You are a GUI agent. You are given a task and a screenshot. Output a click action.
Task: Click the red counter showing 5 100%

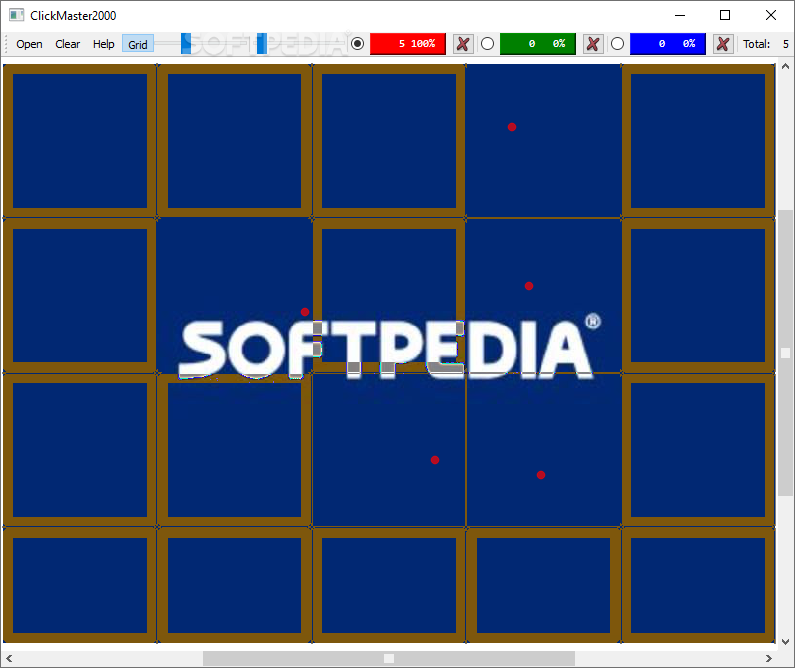click(x=408, y=44)
